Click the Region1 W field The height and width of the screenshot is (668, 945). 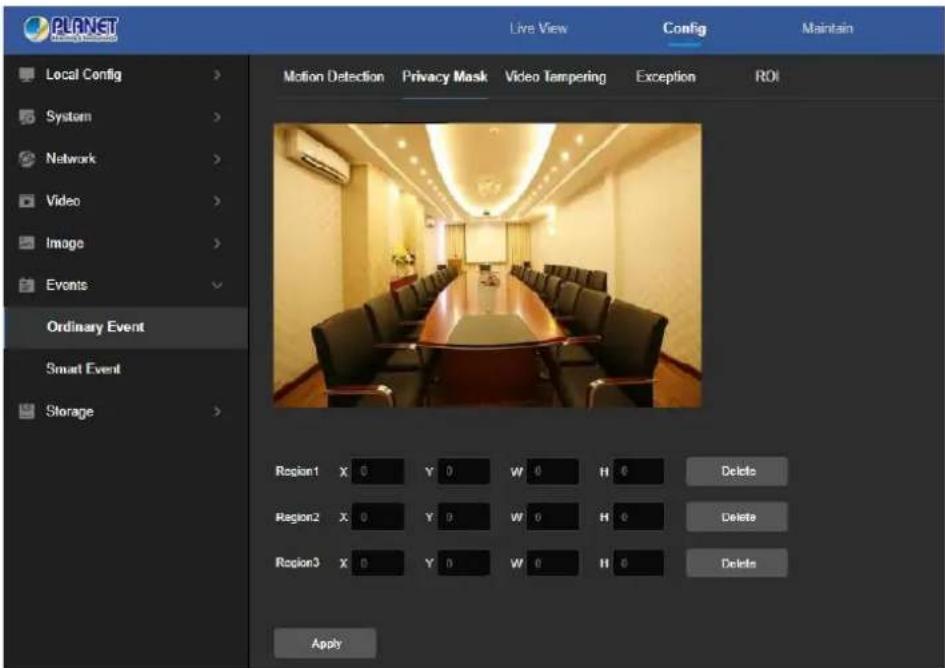pyautogui.click(x=553, y=471)
